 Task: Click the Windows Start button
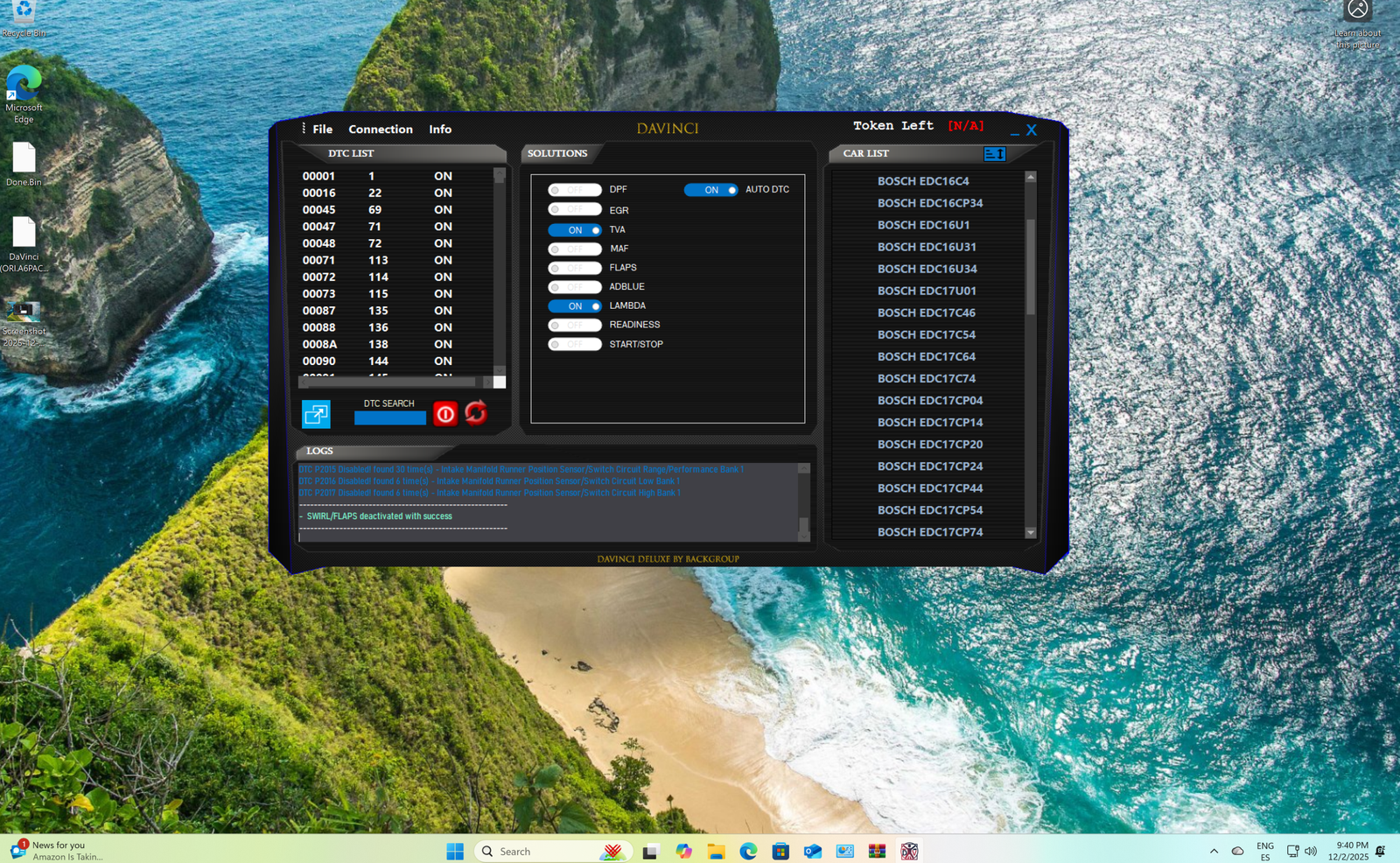click(x=455, y=852)
